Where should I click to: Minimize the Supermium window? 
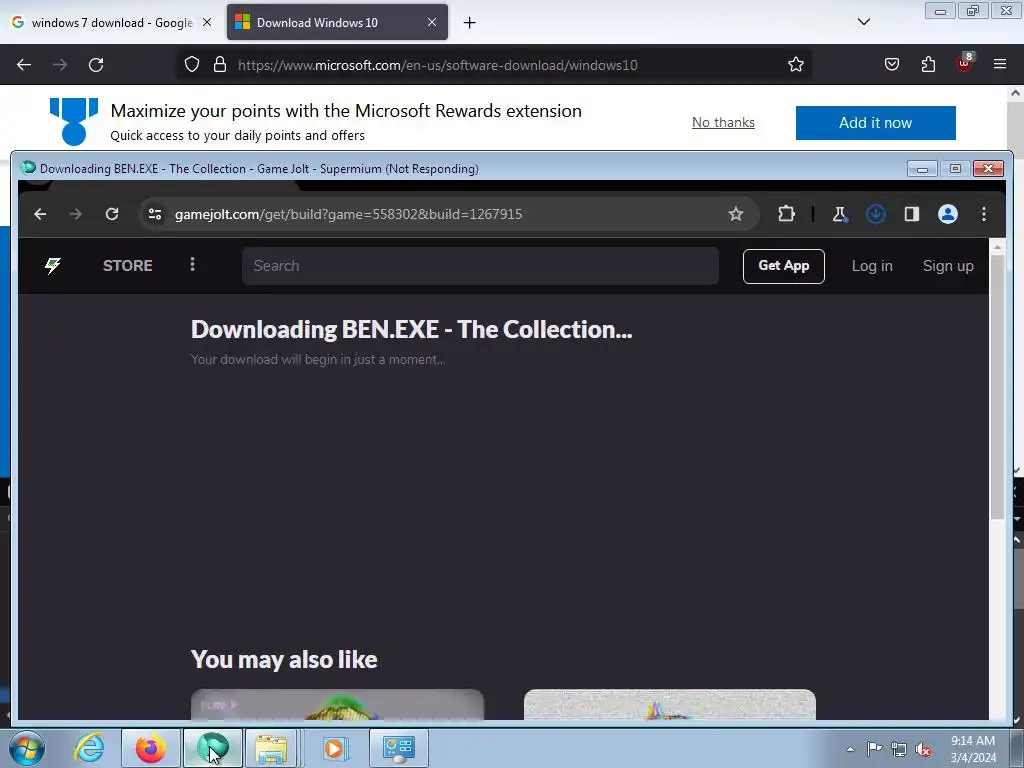click(x=922, y=169)
